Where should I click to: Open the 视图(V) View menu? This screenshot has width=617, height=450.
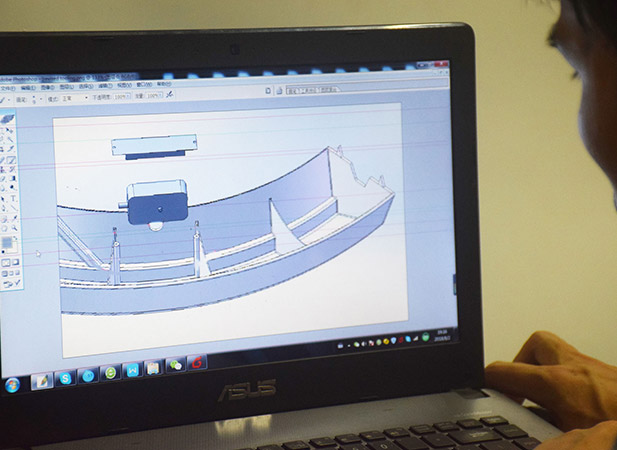[125, 86]
